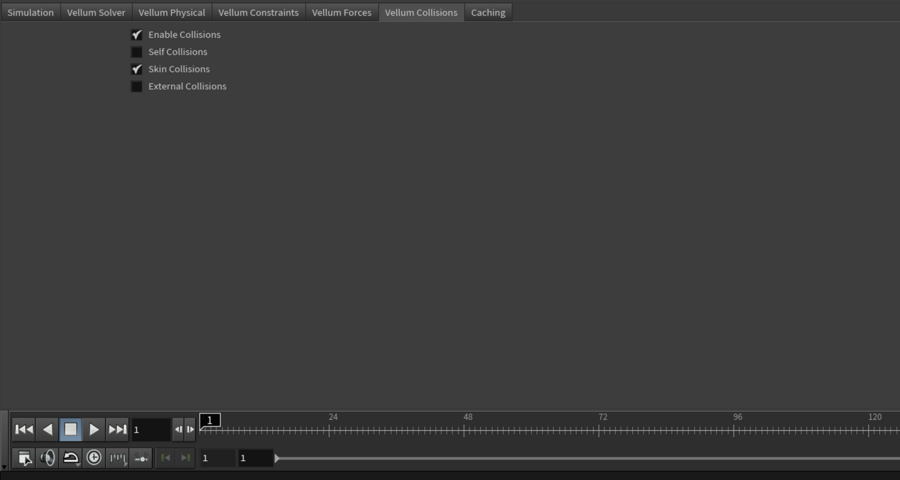Expand the small arrow at the playbar's left edge

[5, 467]
